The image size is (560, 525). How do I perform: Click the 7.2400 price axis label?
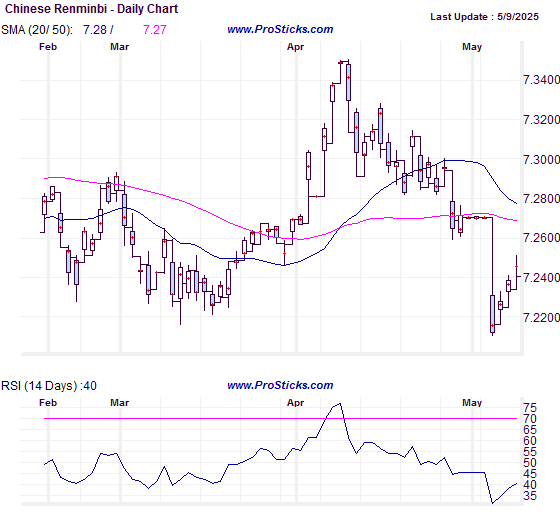click(x=541, y=277)
